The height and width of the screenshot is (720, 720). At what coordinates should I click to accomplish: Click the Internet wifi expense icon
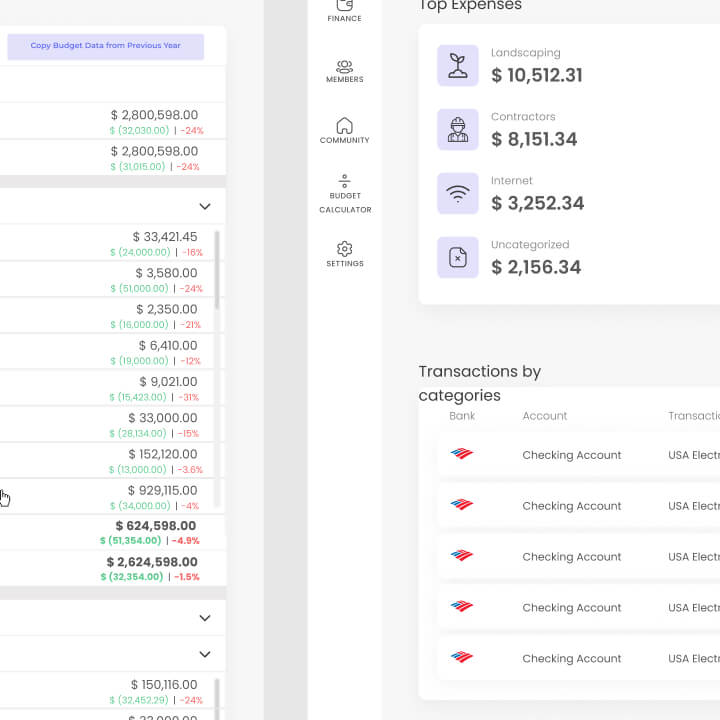coord(458,194)
